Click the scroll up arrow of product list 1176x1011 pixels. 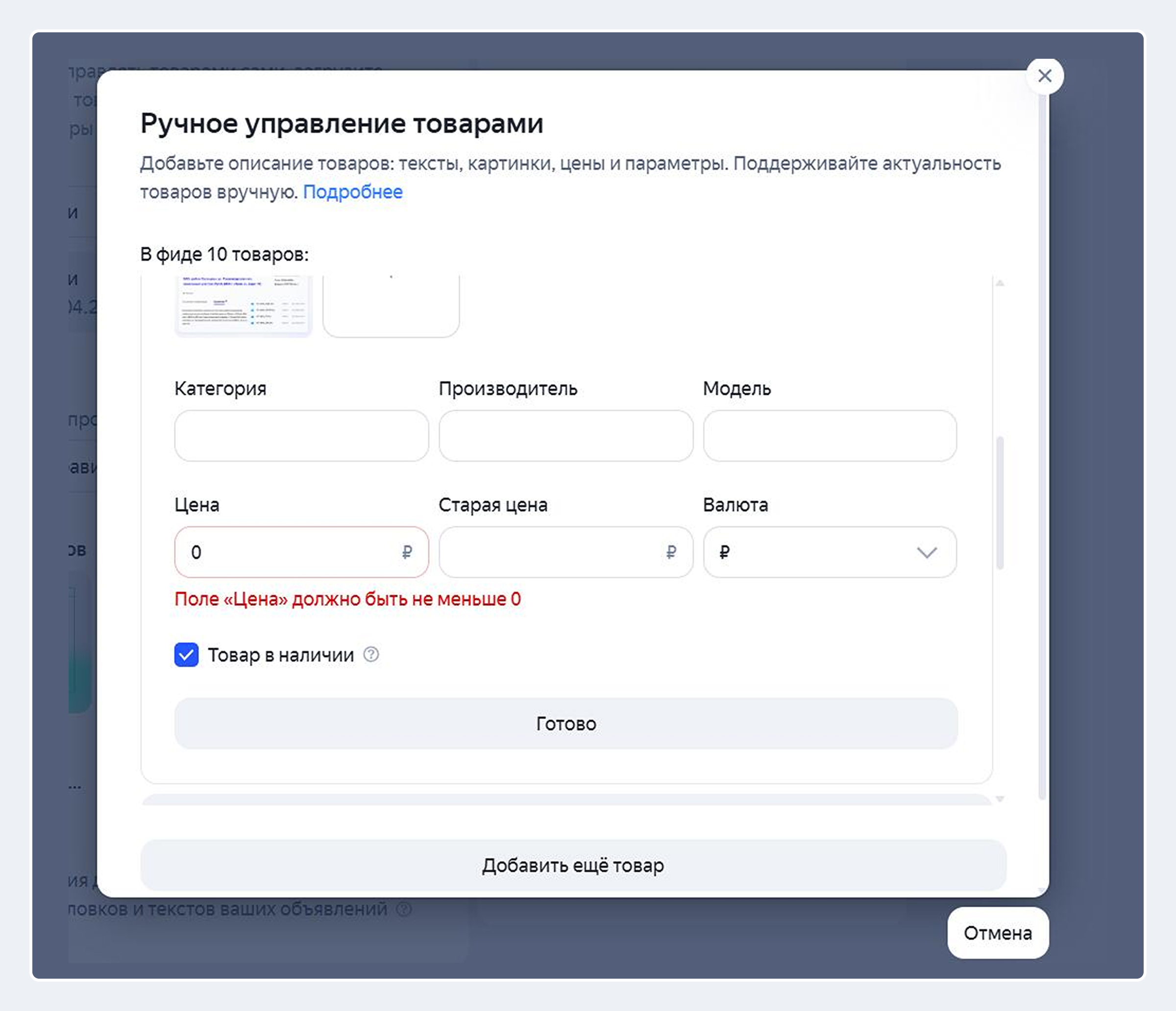[1000, 283]
